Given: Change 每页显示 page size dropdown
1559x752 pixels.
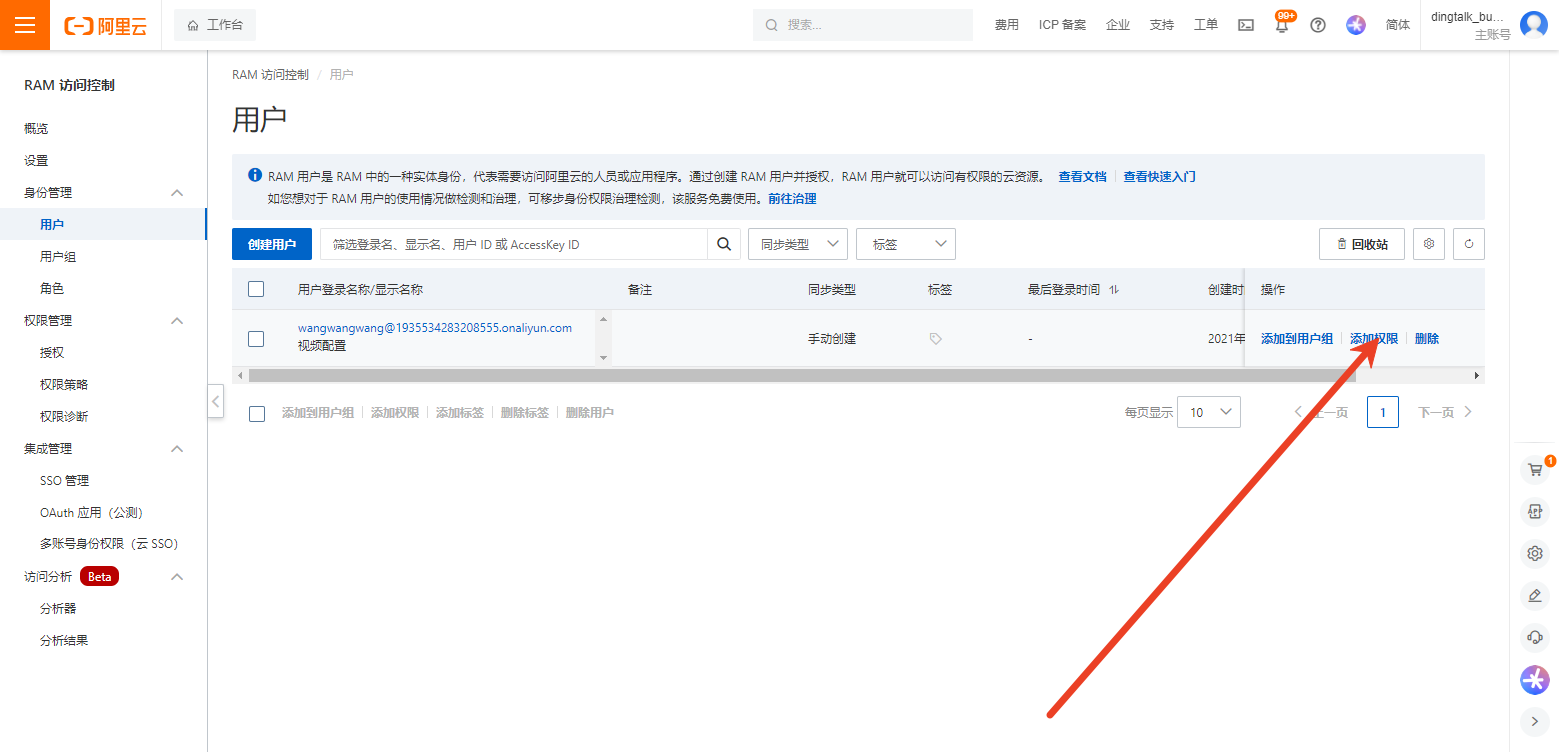Looking at the screenshot, I should (1209, 412).
